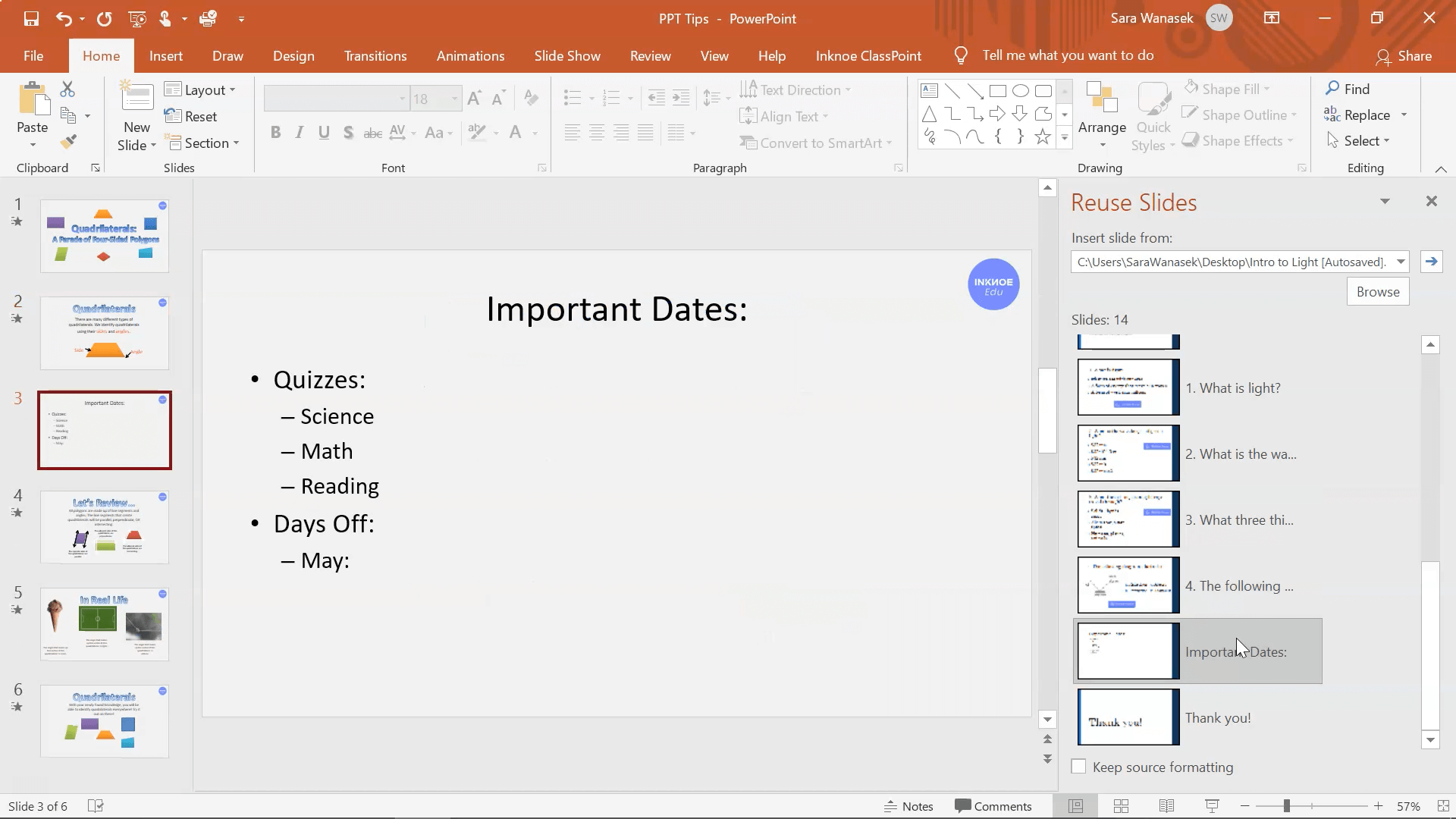
Task: Select the Arrange icon in Drawing group
Action: click(x=1102, y=114)
